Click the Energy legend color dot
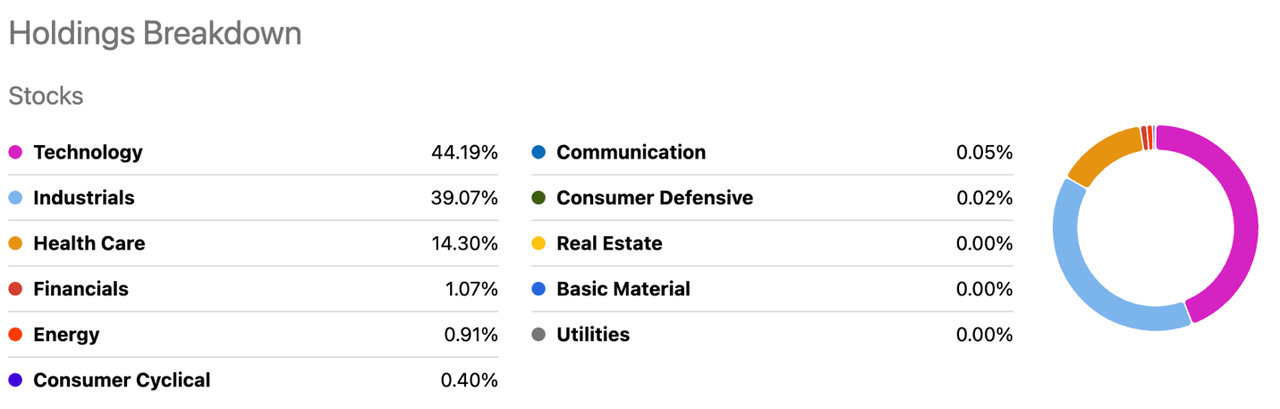Image resolution: width=1280 pixels, height=409 pixels. [x=15, y=335]
